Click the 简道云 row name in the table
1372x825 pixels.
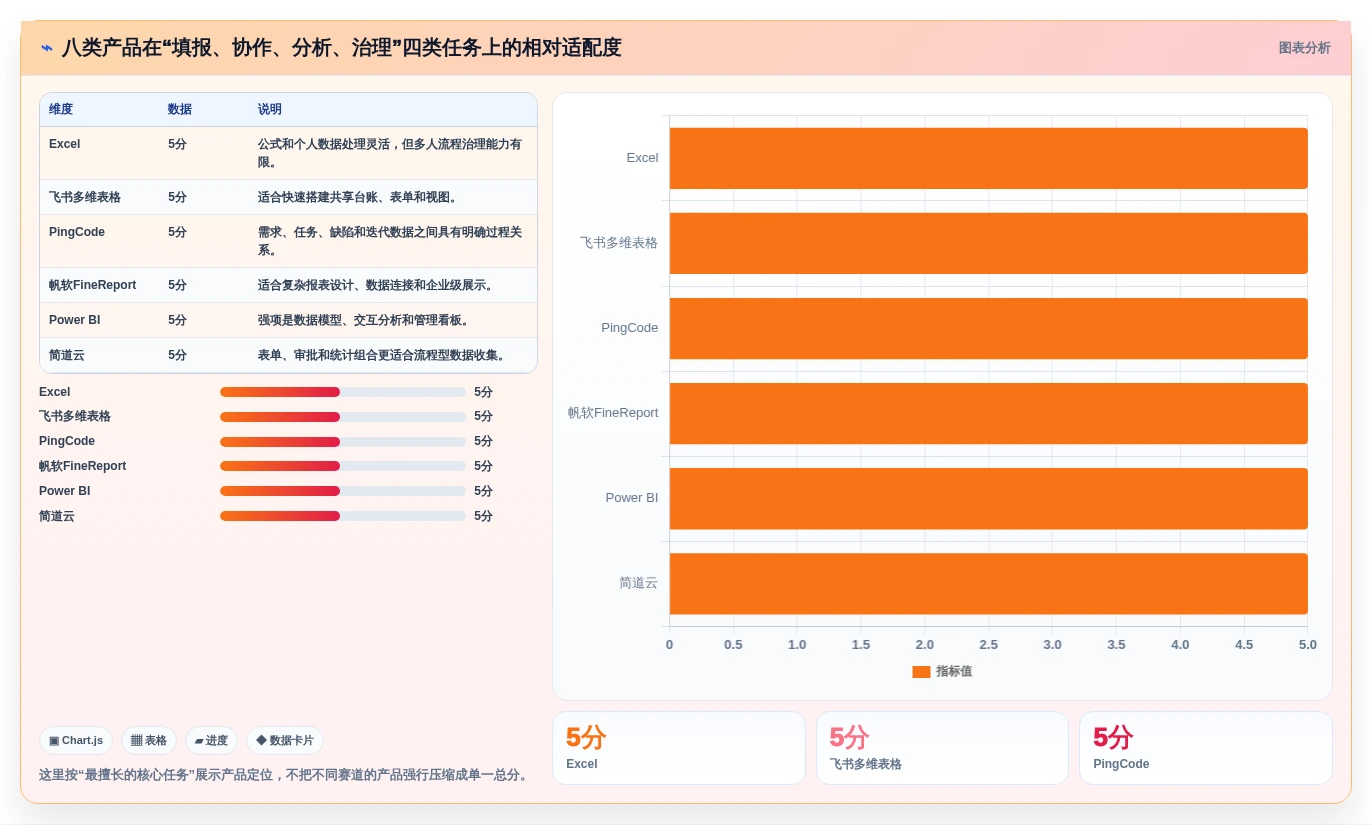pyautogui.click(x=67, y=355)
